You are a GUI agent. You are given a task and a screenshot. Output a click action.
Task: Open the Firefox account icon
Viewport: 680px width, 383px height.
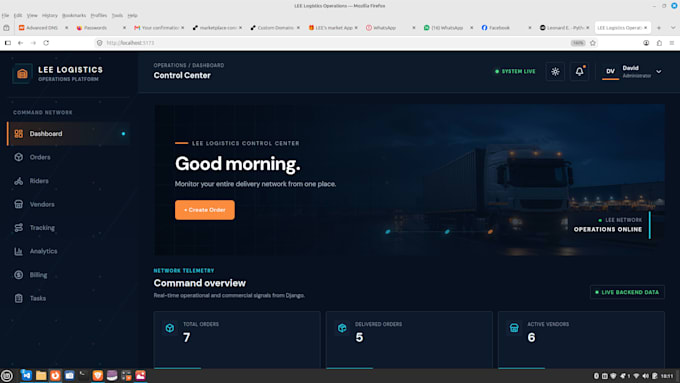pyautogui.click(x=646, y=43)
